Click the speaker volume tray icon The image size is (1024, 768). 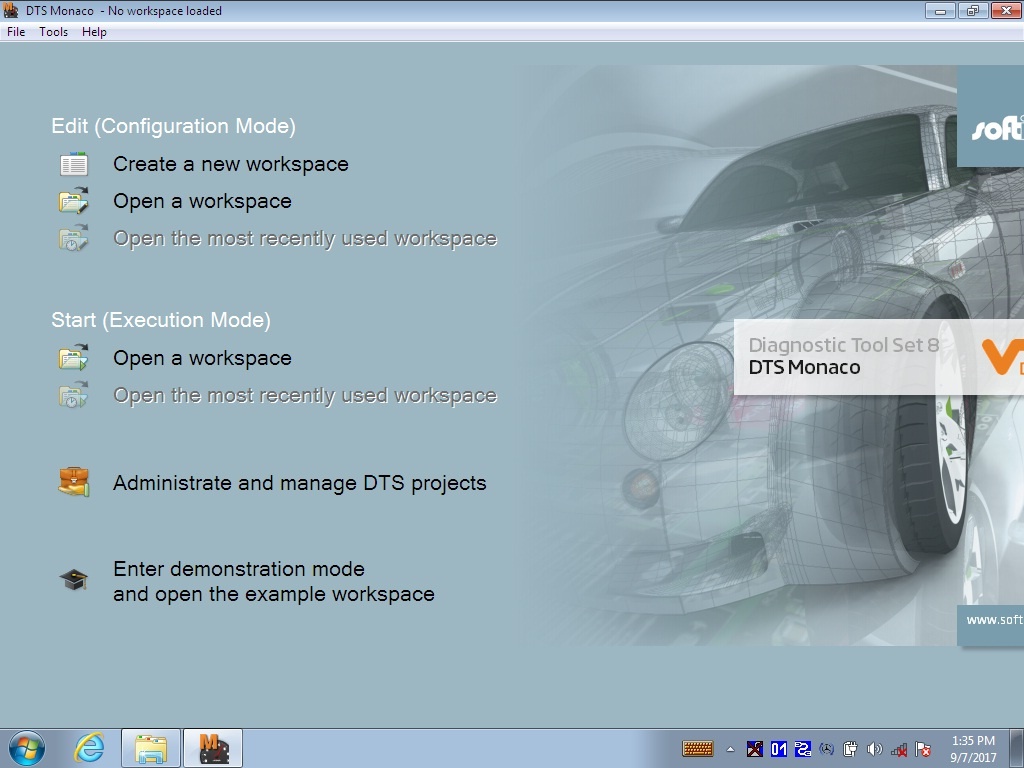click(875, 749)
